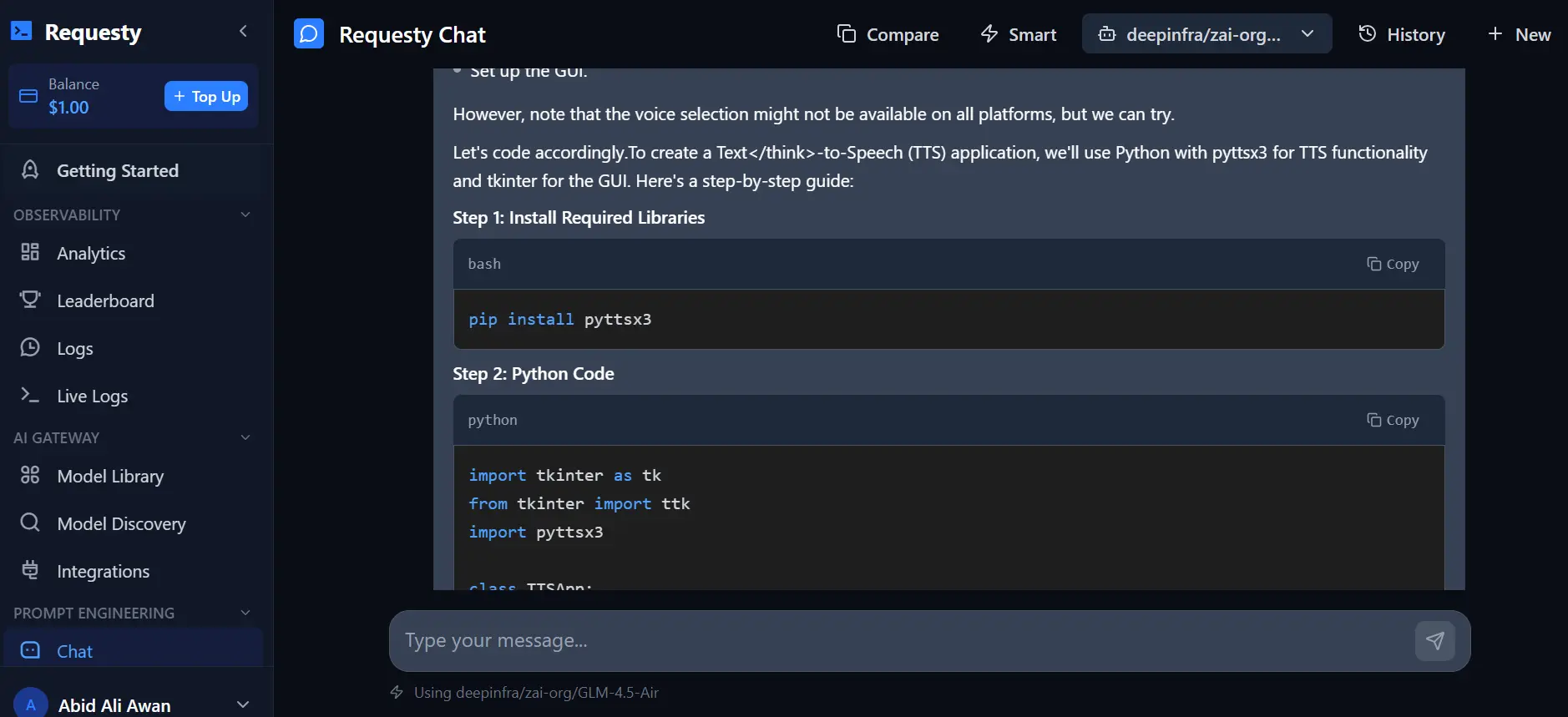Click the Compare button
This screenshot has width=1568, height=717.
point(888,34)
